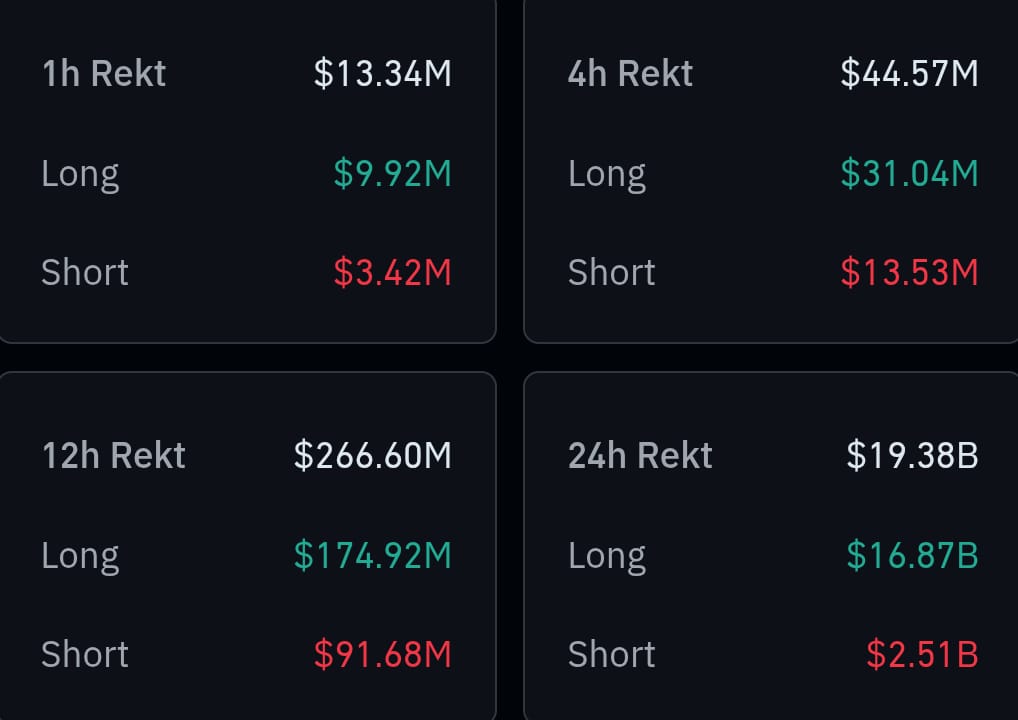This screenshot has width=1018, height=720.
Task: Select the 24h Rekt total $19.38B
Action: tap(912, 455)
